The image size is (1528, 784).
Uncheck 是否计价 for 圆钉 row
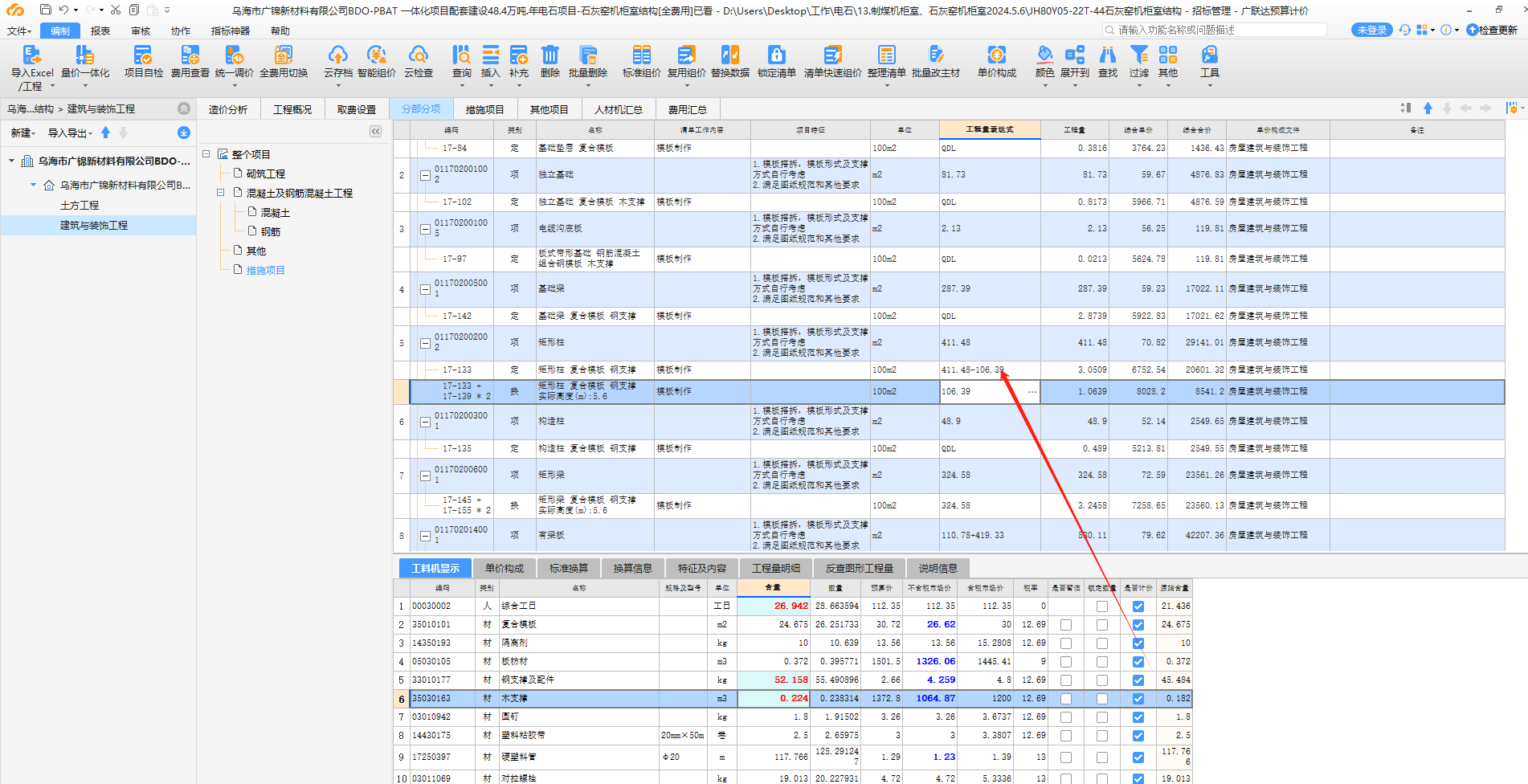point(1138,717)
